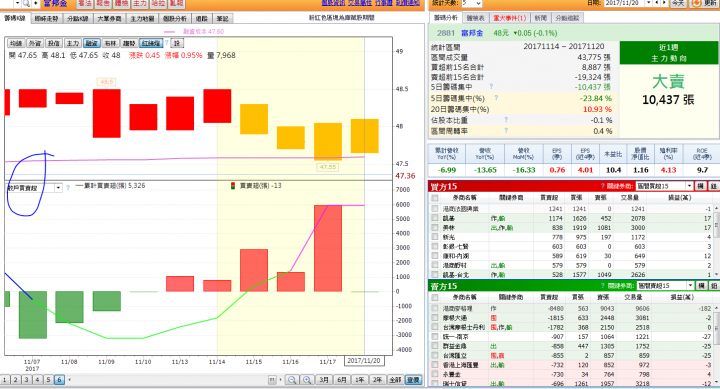Click the orange refresh button icon at top right
The width and height of the screenshot is (720, 389).
tap(697, 3)
